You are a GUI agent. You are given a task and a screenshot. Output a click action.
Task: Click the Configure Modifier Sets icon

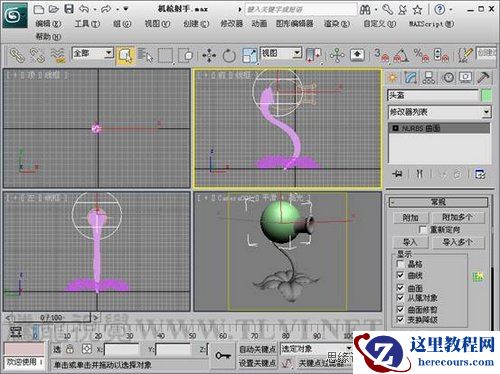tap(480, 174)
